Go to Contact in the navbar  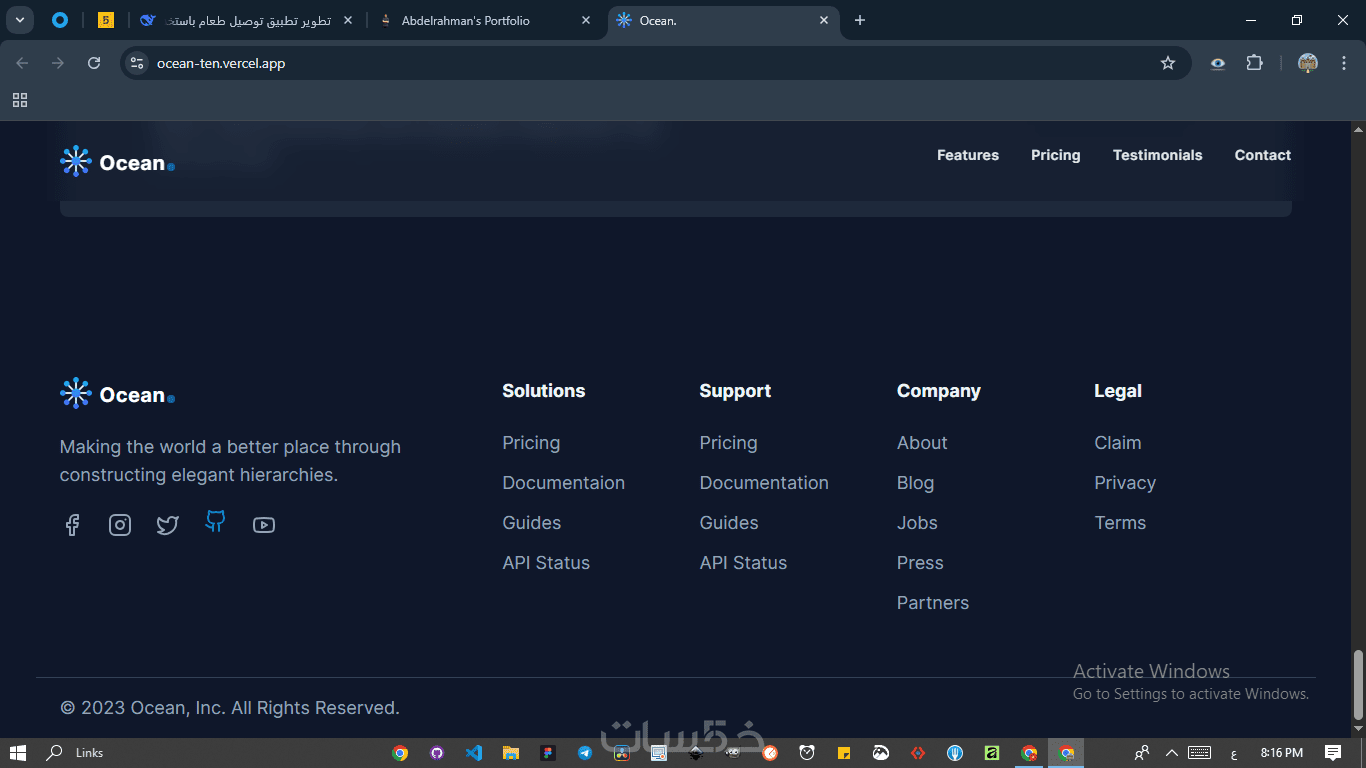pyautogui.click(x=1263, y=155)
